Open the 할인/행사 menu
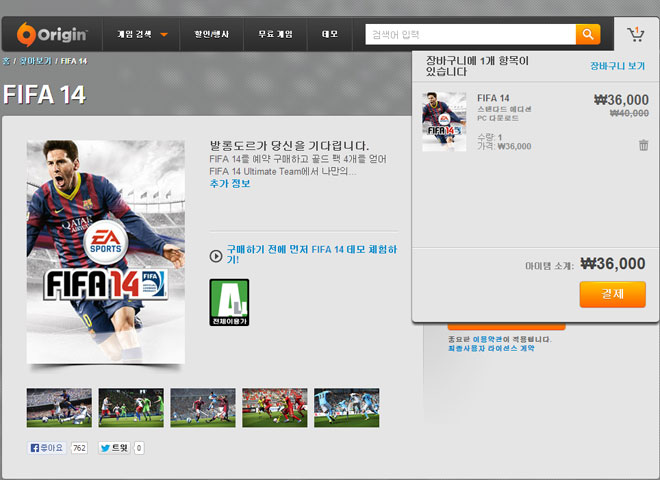This screenshot has height=480, width=660. (x=211, y=34)
